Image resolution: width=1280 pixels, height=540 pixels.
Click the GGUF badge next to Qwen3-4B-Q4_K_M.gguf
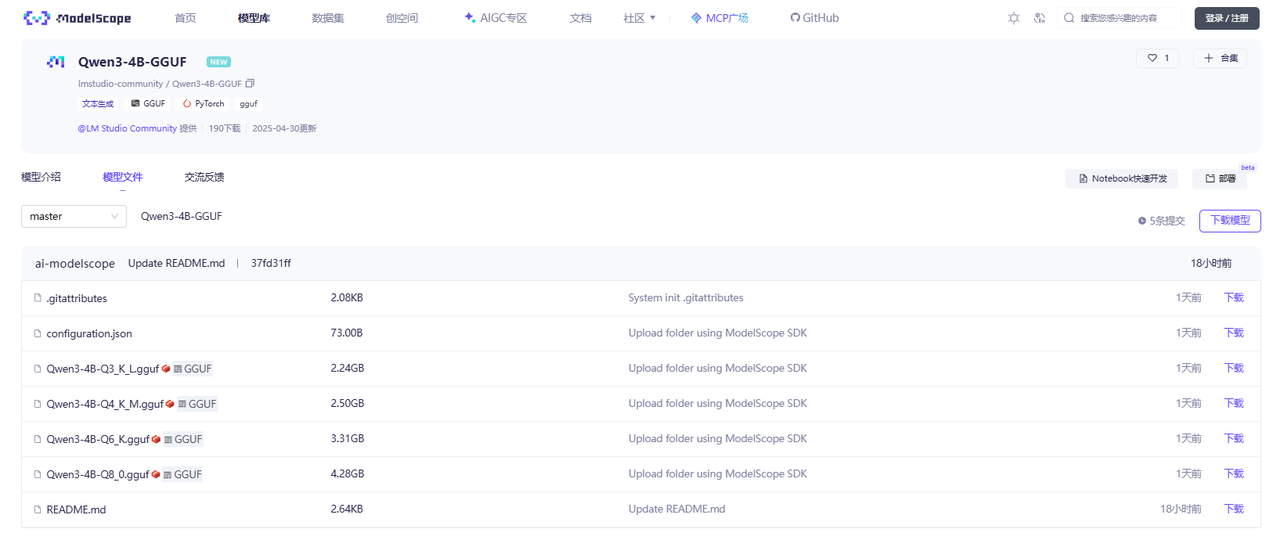pyautogui.click(x=196, y=404)
